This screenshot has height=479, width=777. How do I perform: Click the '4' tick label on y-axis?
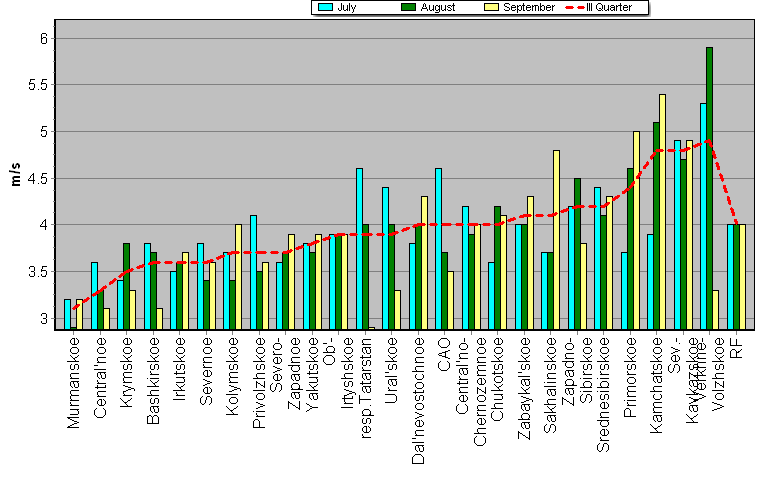tap(44, 225)
